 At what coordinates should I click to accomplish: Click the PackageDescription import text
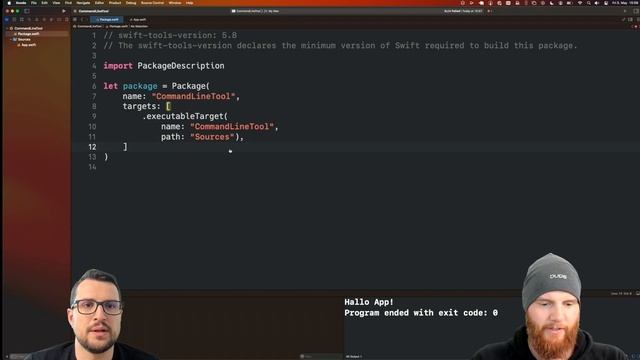click(181, 66)
